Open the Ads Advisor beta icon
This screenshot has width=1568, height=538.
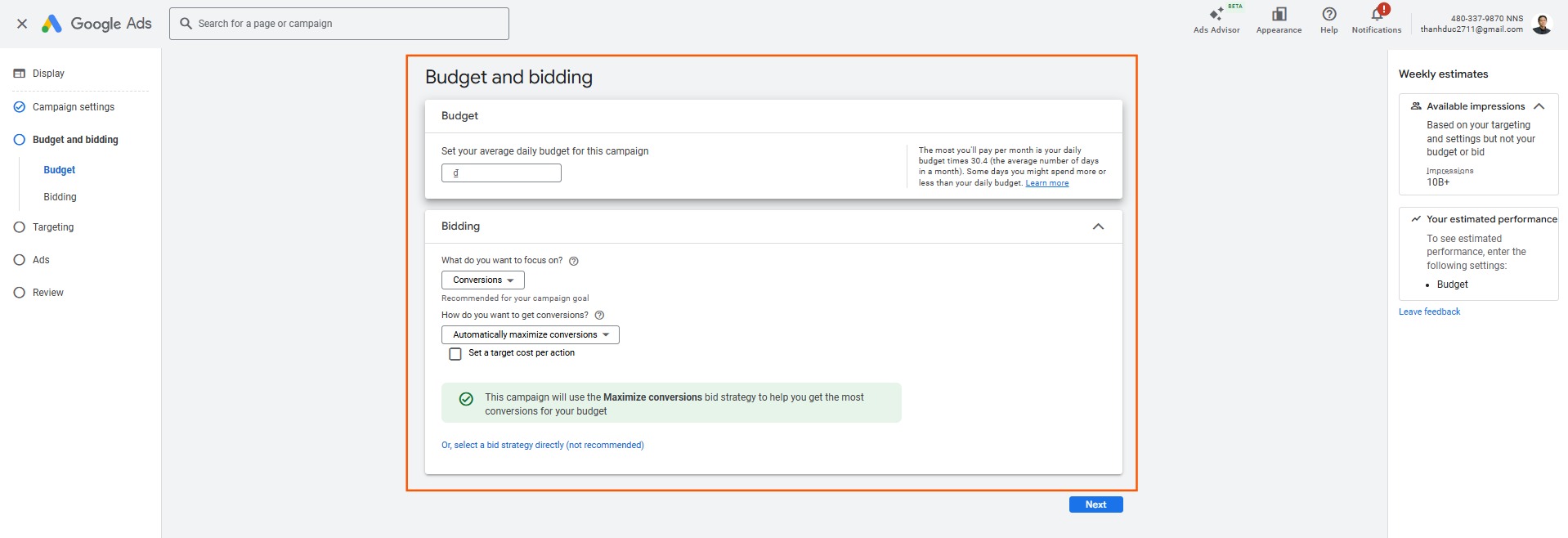(x=1216, y=16)
